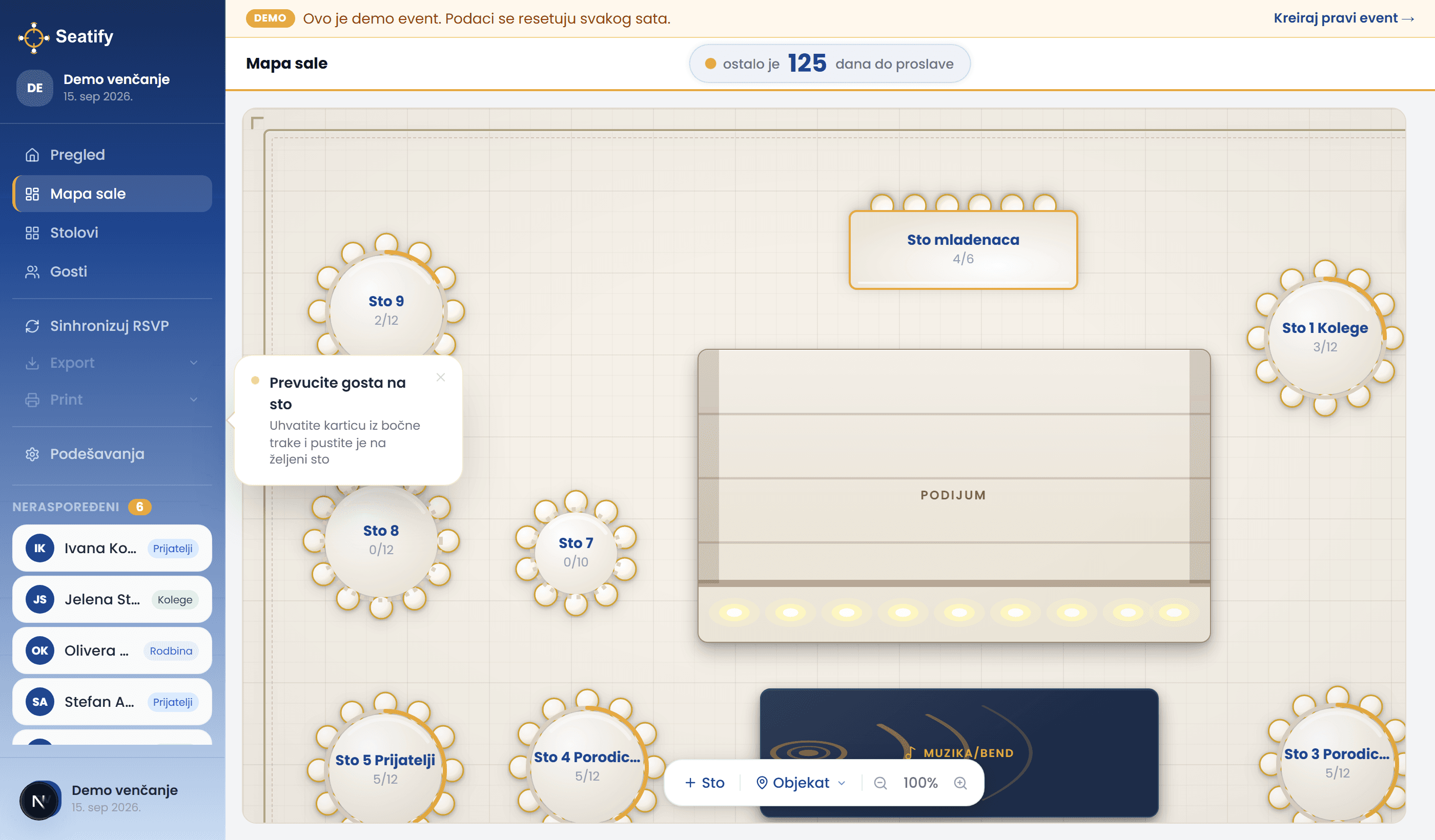Click the Nerasporedeni count badge 6
Screen dimensions: 1435x840
pyautogui.click(x=139, y=507)
